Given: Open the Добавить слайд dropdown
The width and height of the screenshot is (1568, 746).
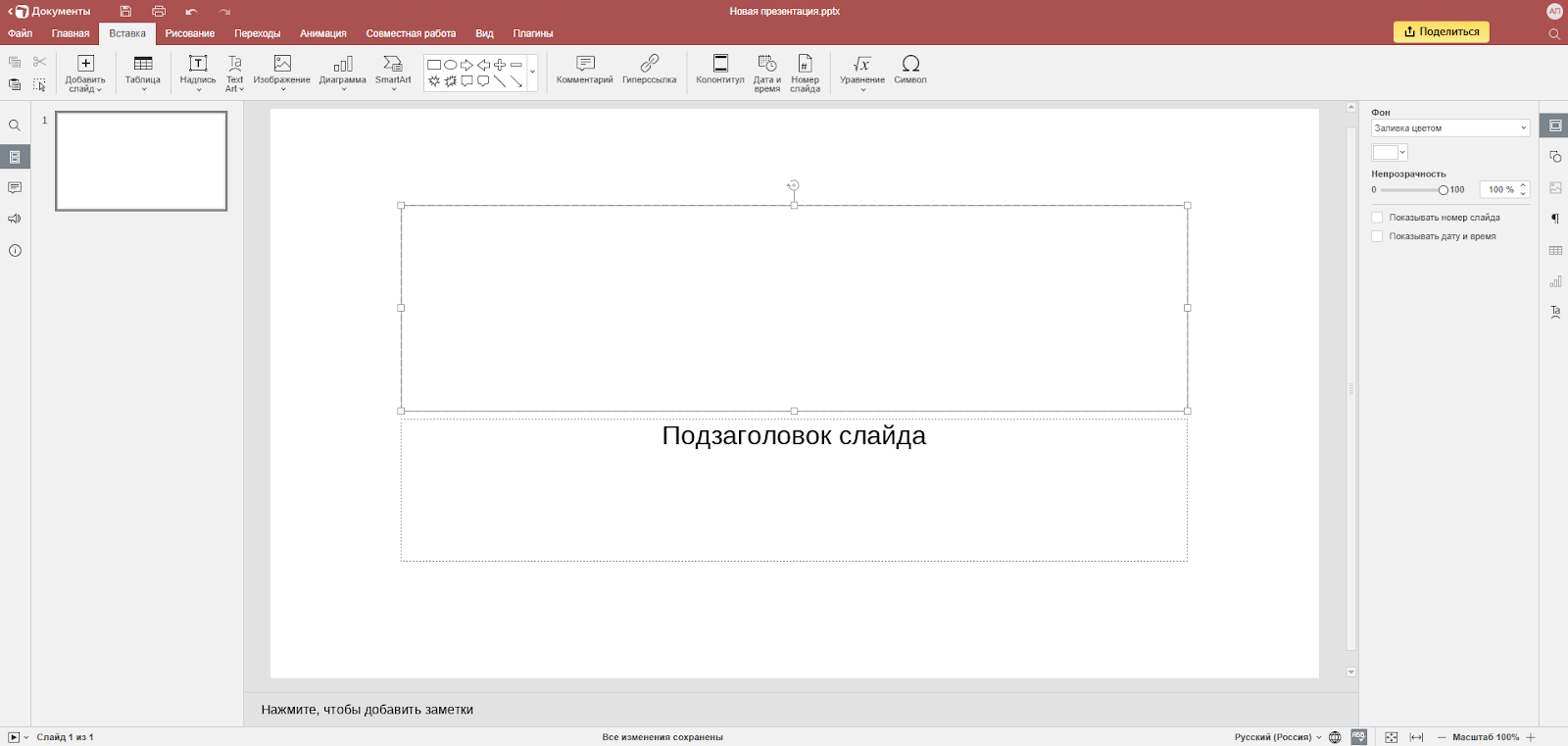Looking at the screenshot, I should (85, 73).
